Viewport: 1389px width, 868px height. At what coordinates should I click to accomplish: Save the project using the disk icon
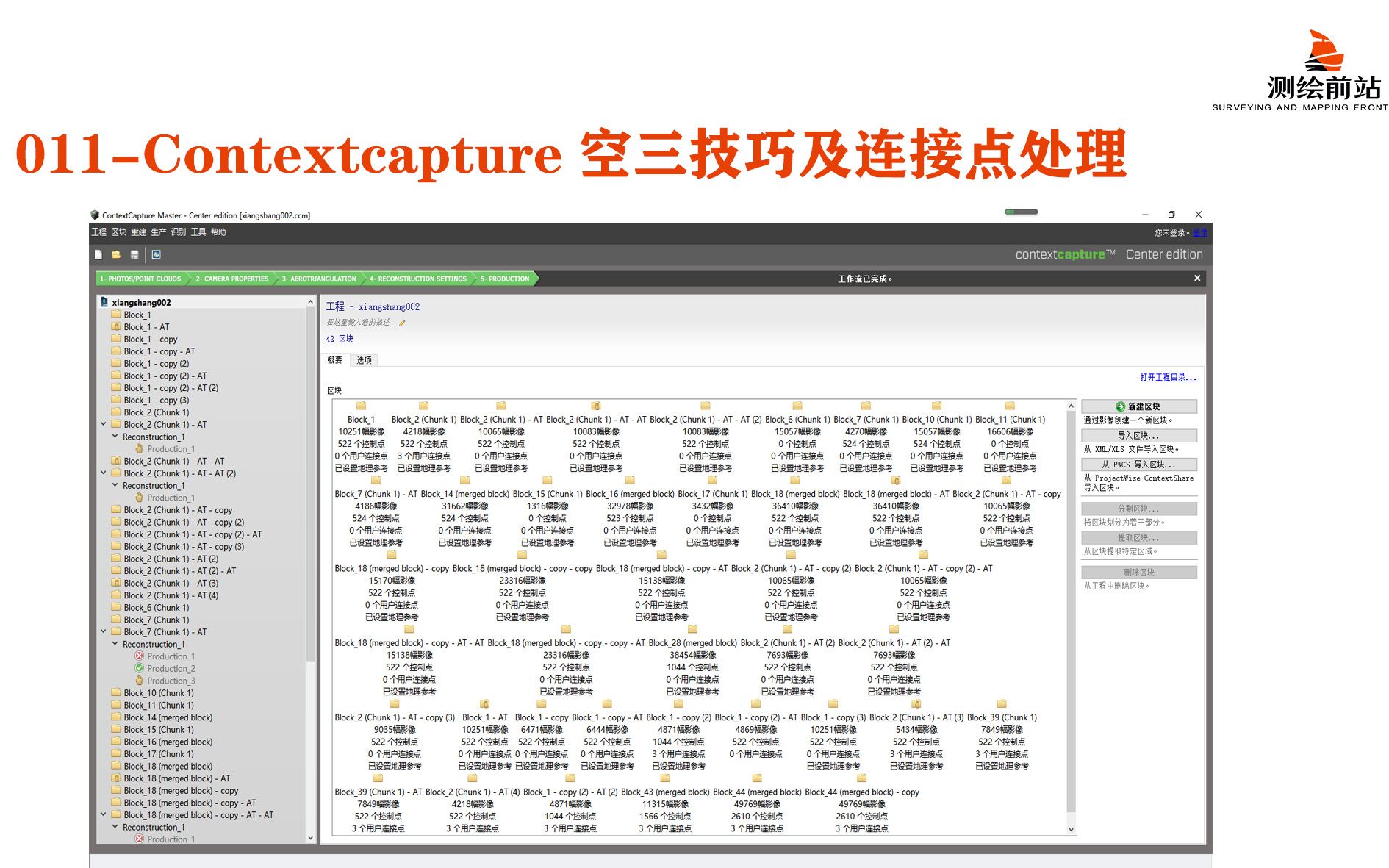pyautogui.click(x=134, y=254)
